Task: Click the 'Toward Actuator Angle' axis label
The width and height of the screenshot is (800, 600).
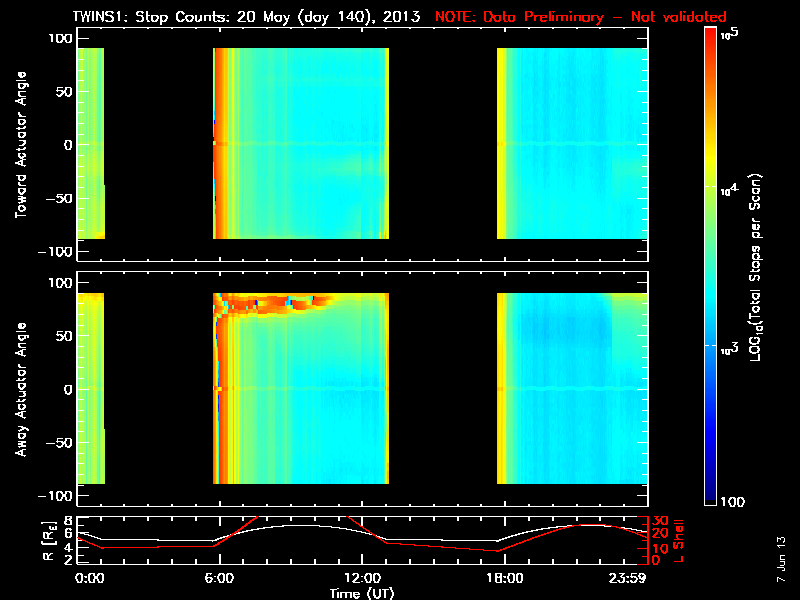Action: 21,144
